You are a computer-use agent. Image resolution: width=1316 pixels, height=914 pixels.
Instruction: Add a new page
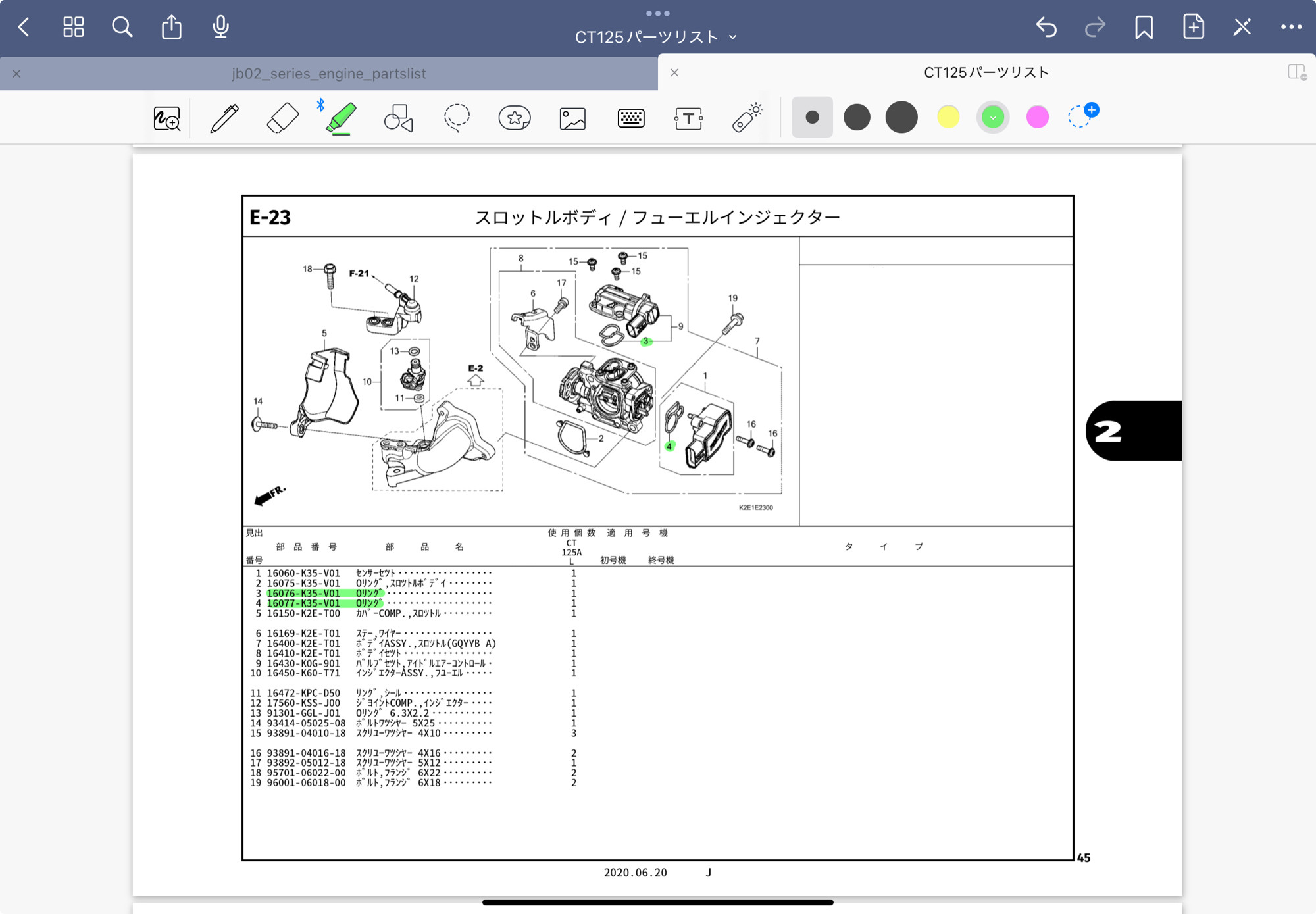point(1194,27)
